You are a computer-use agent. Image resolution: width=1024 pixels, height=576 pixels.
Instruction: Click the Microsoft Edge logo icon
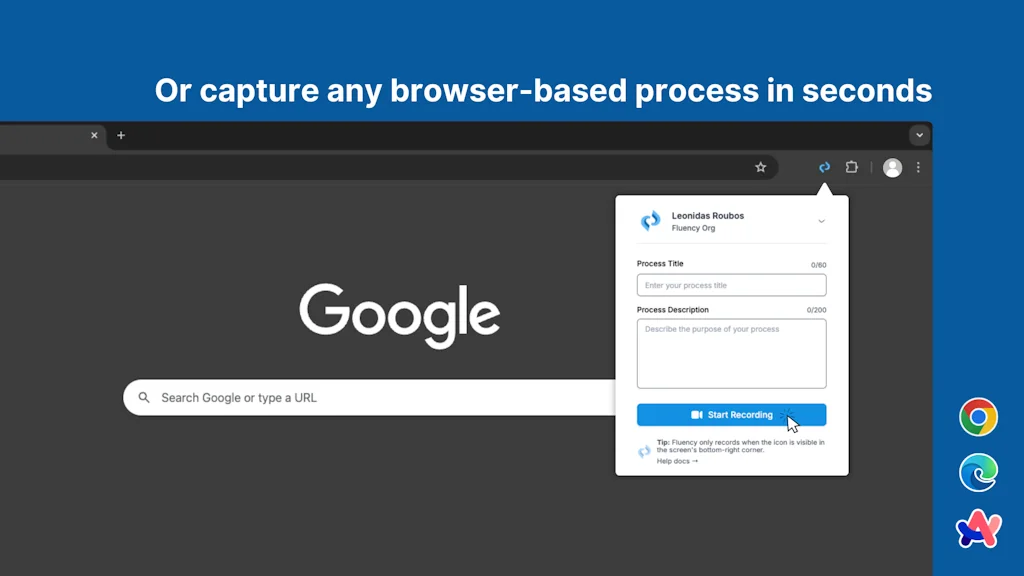pos(978,472)
